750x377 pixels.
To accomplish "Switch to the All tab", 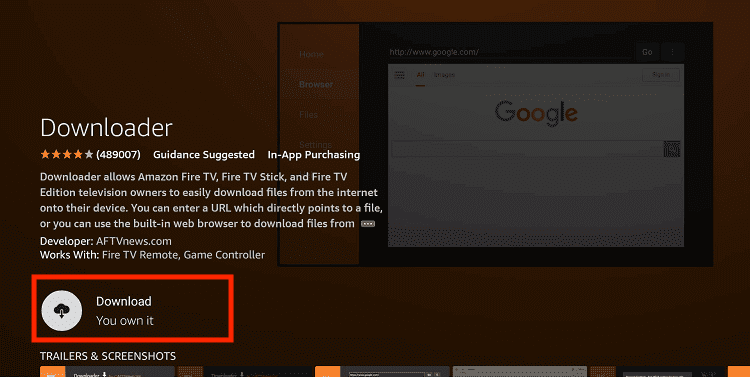I will pos(420,75).
